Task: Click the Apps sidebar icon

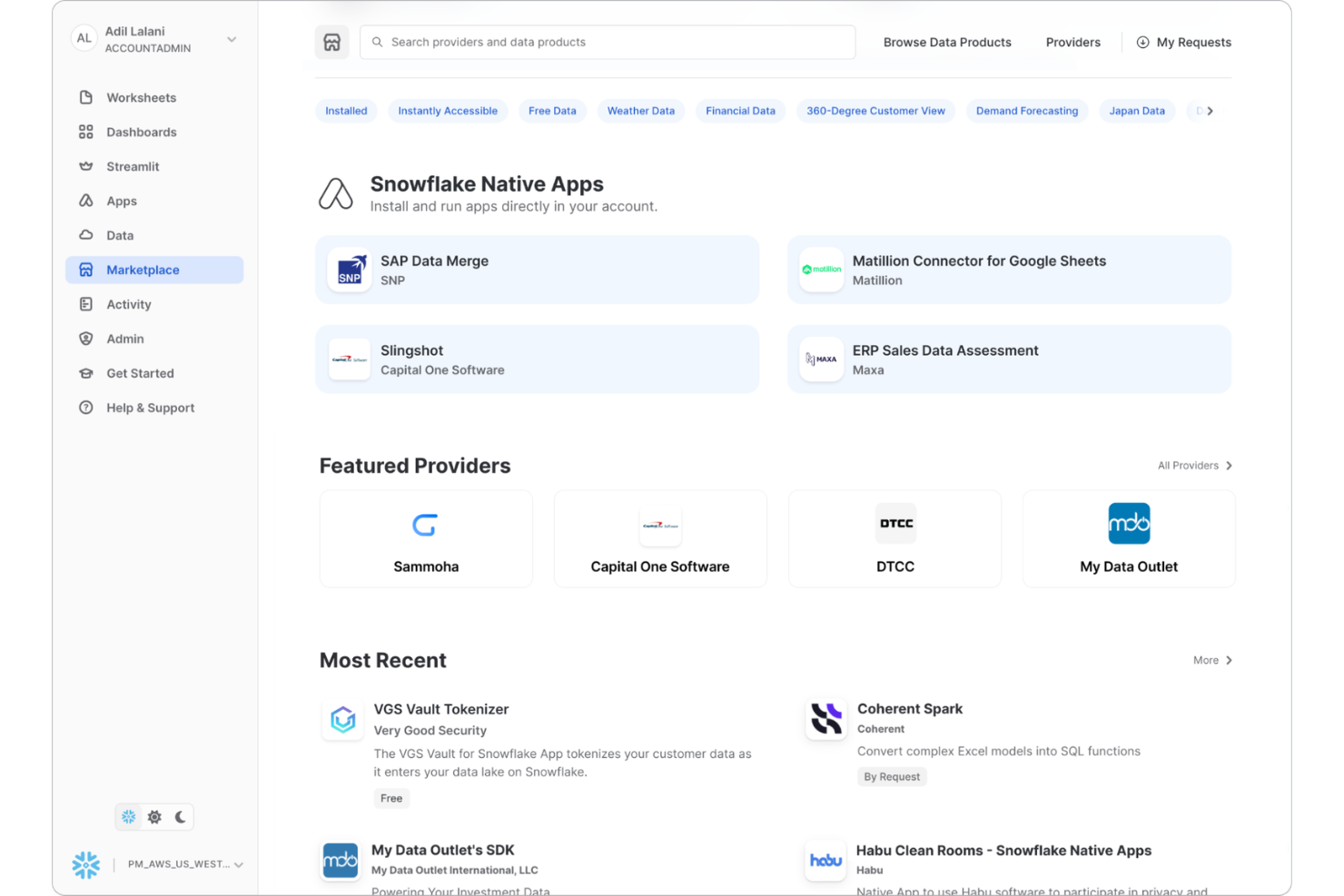Action: click(85, 201)
